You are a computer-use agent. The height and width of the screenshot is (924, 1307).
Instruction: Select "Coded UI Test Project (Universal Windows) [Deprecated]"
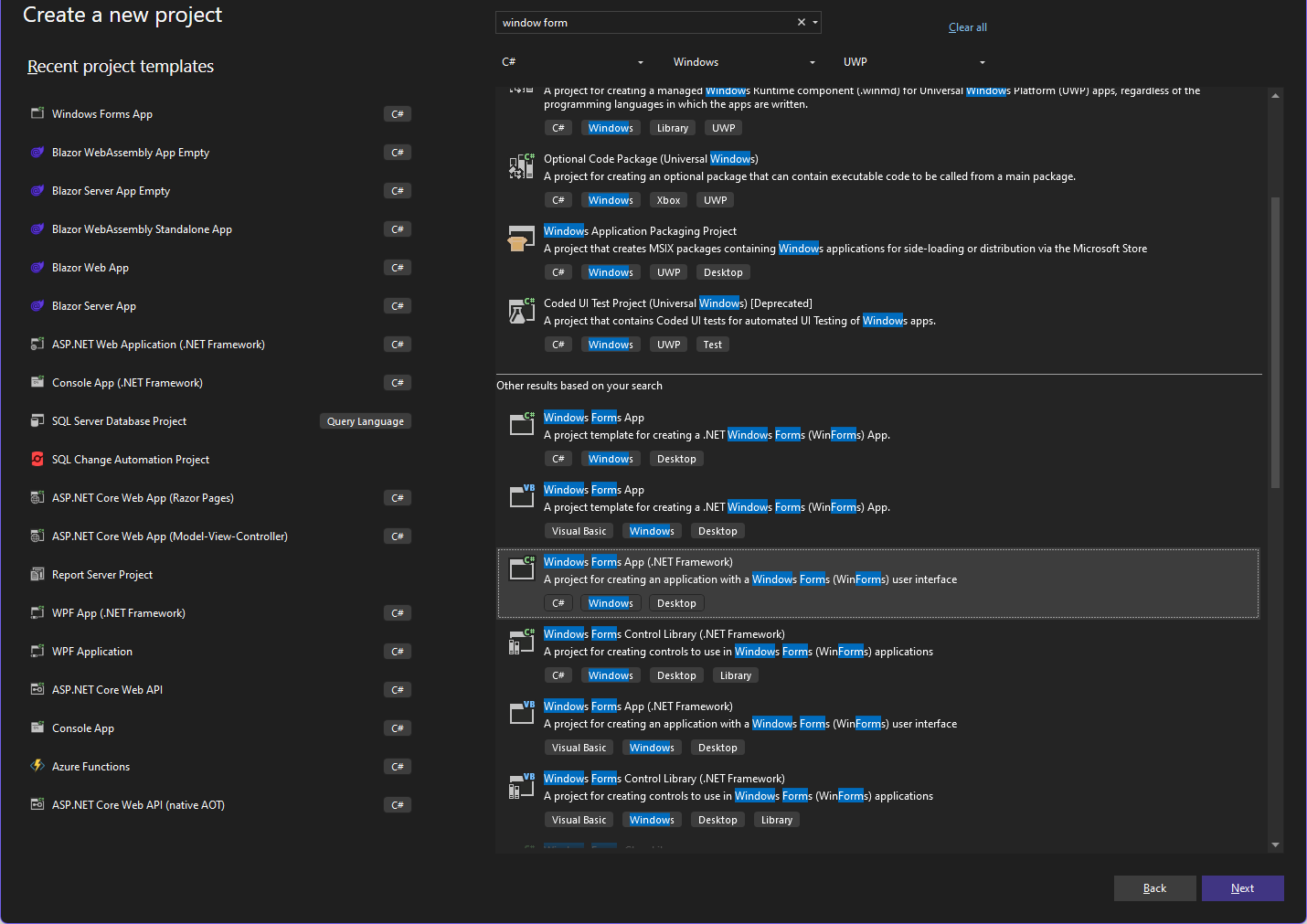click(678, 303)
